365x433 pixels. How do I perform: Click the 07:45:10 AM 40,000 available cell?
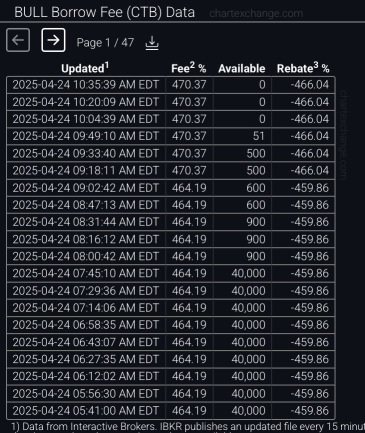[248, 274]
